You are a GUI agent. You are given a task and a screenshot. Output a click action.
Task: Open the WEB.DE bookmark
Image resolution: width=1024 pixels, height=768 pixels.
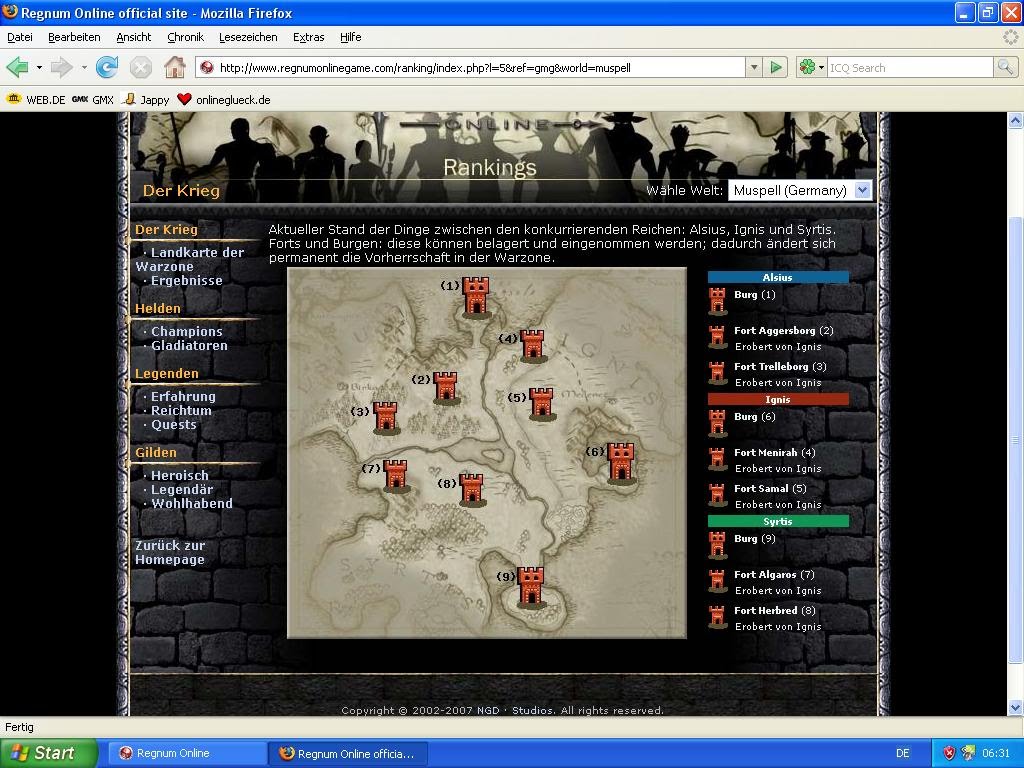coord(36,100)
